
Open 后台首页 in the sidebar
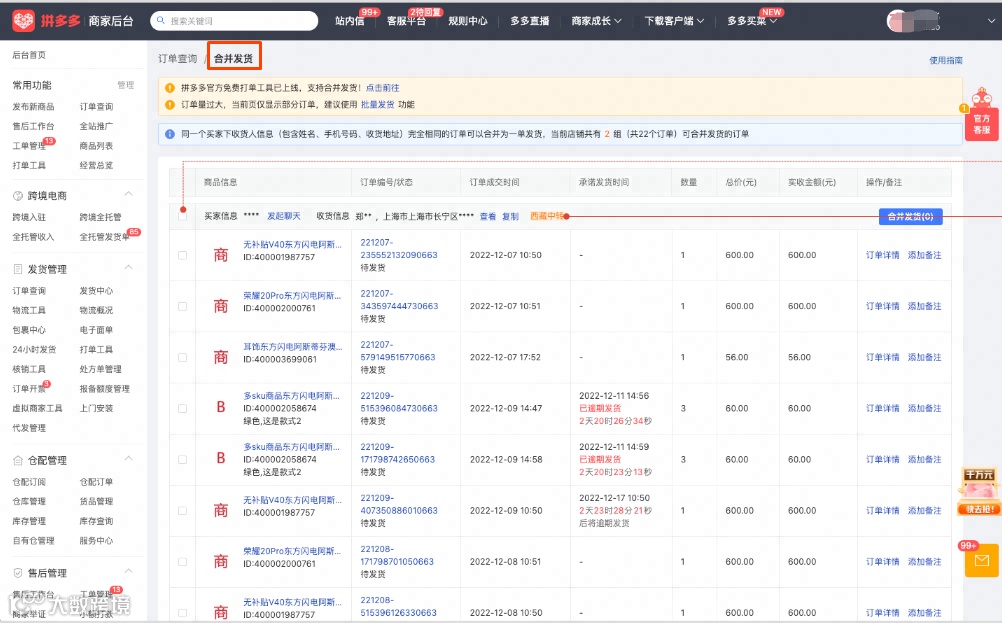pos(29,55)
